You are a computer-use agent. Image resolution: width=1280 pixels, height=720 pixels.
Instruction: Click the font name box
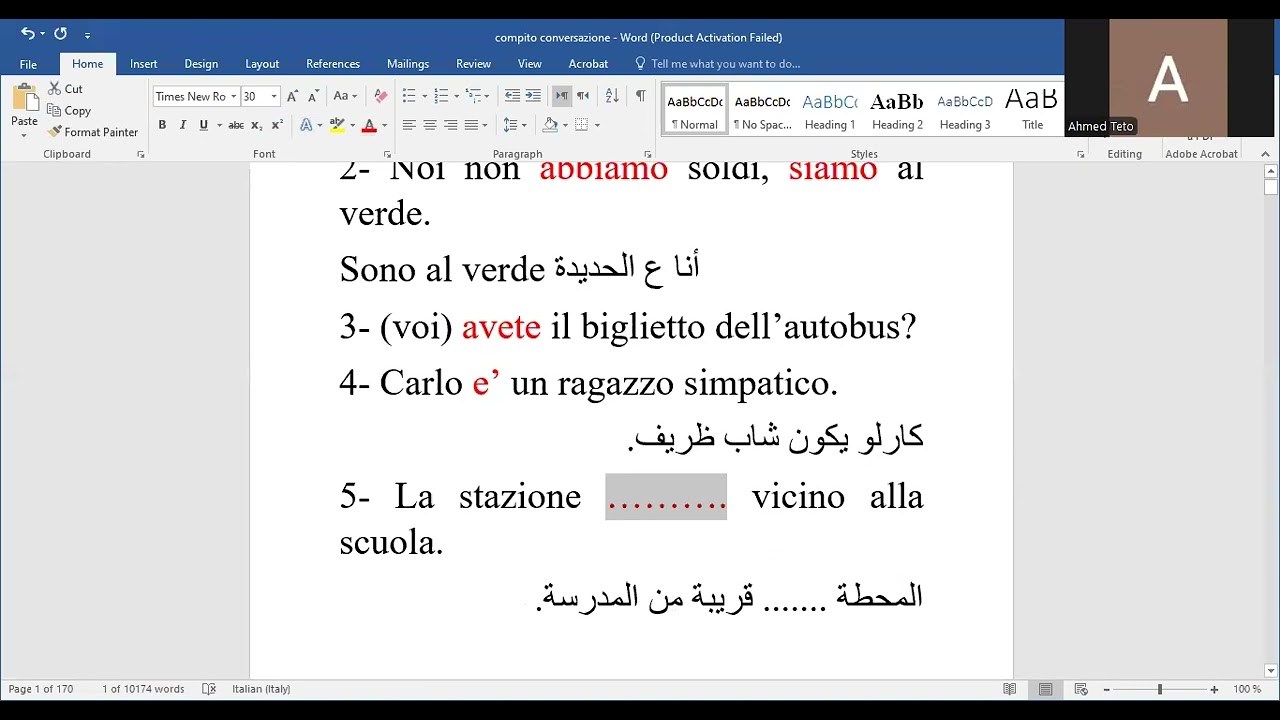coord(190,97)
